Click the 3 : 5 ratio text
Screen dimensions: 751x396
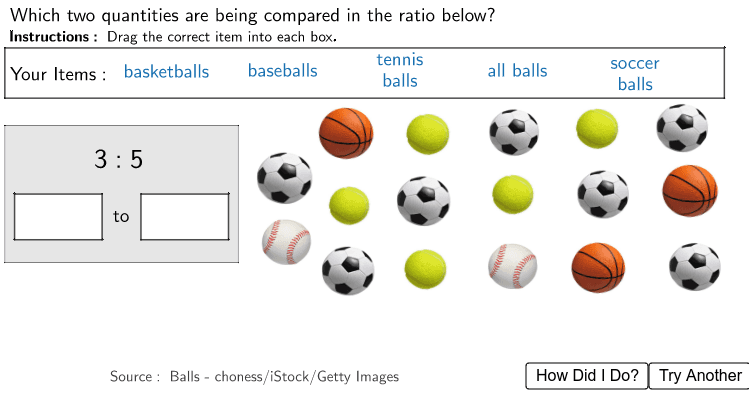[119, 159]
